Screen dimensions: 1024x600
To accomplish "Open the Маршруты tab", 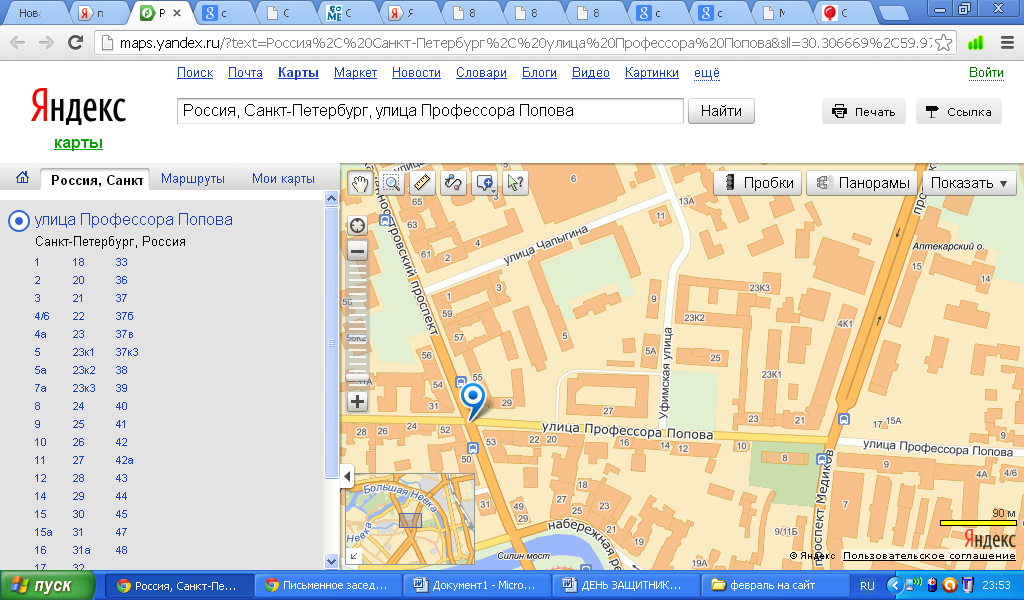I will coord(193,178).
